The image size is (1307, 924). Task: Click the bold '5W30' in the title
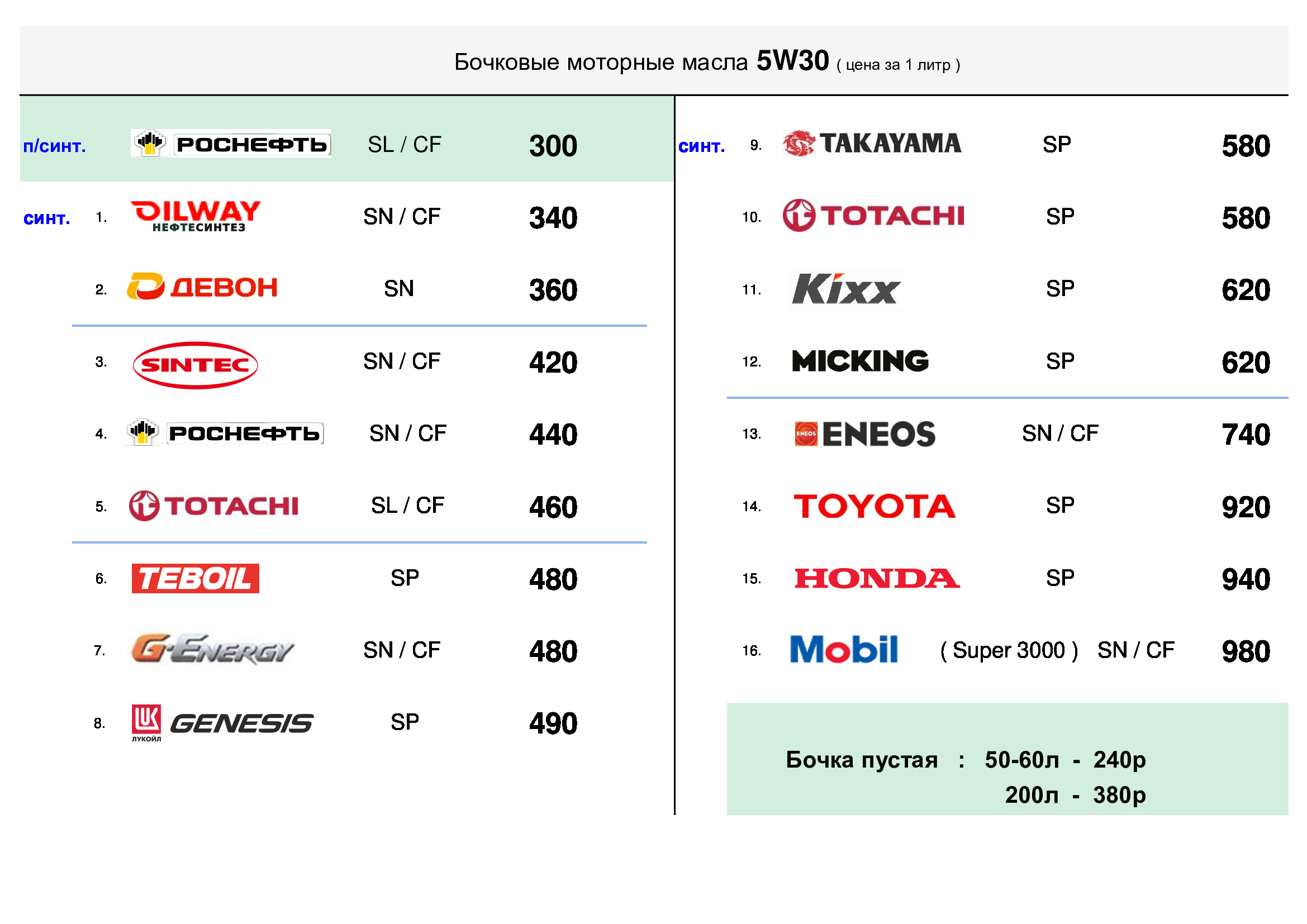(792, 61)
